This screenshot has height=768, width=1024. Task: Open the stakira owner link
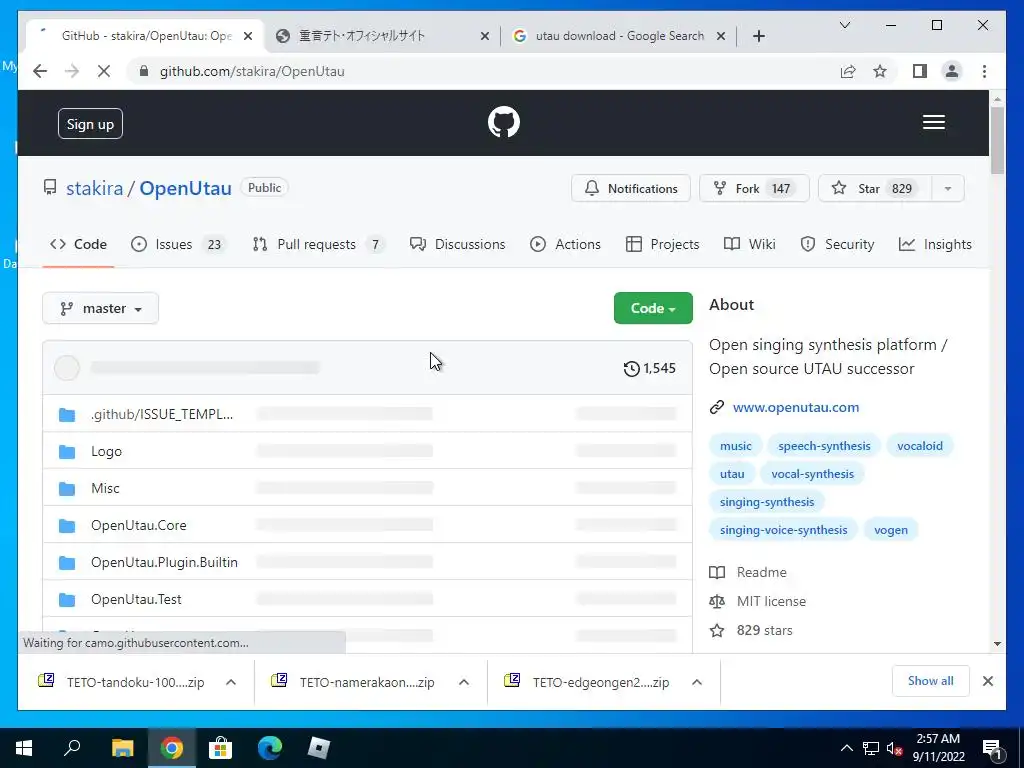[x=94, y=189]
